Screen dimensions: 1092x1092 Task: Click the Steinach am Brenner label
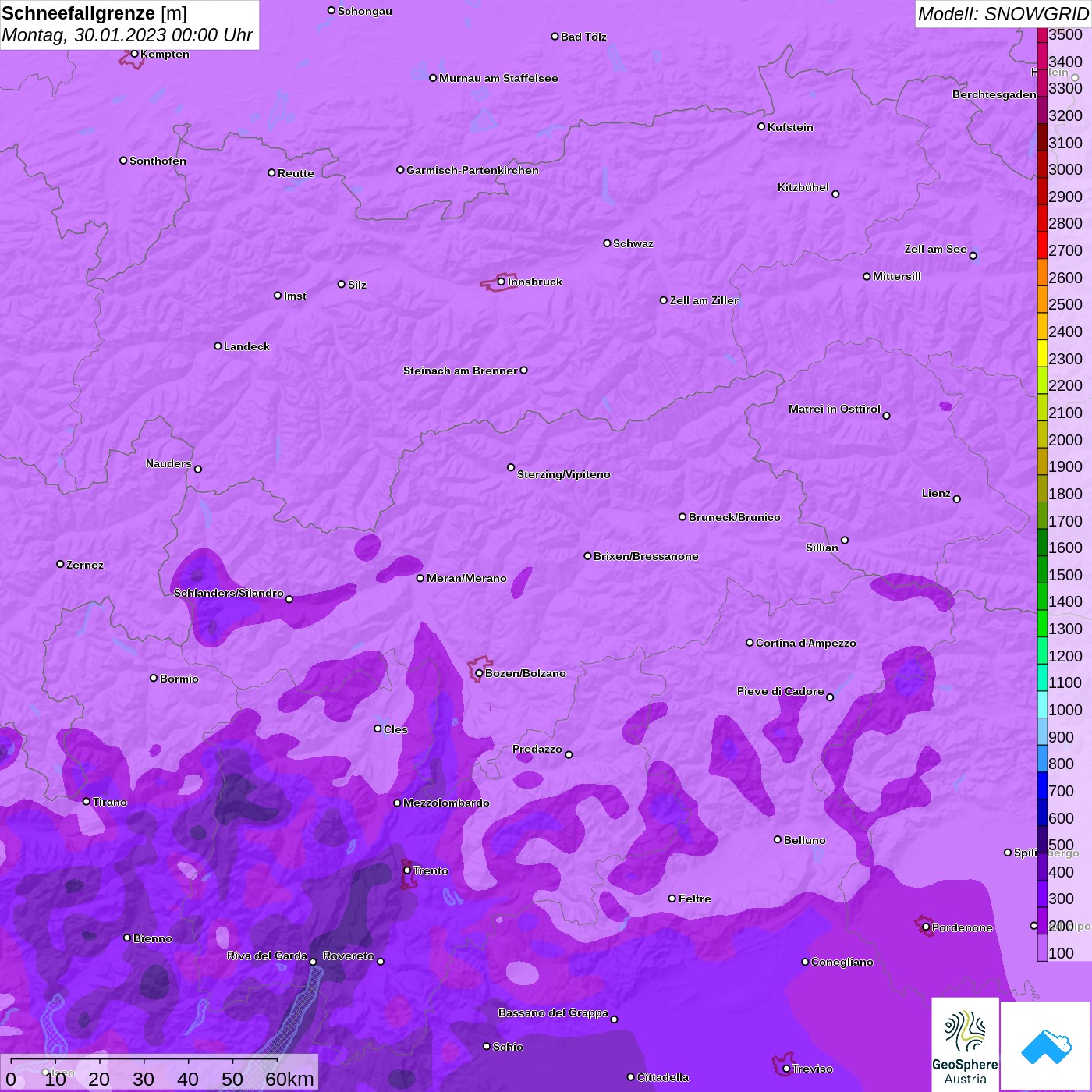[x=460, y=370]
